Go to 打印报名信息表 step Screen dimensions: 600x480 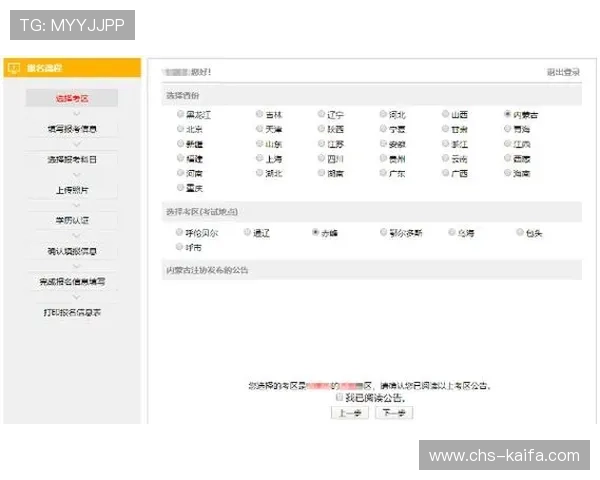[x=72, y=312]
